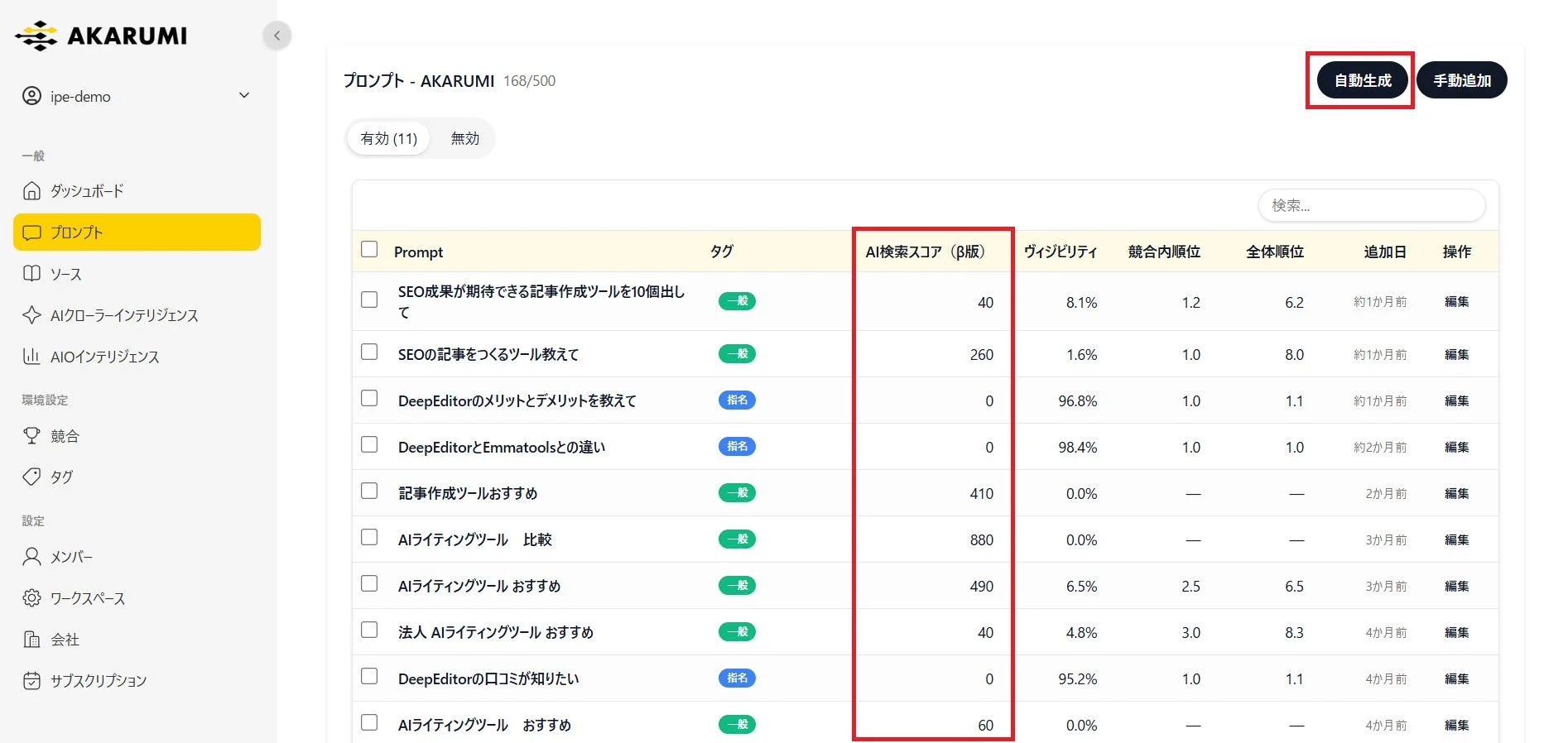Click the ヴィジビリティ value 98.4%
Screen dimensions: 1568x743
pos(1078,447)
